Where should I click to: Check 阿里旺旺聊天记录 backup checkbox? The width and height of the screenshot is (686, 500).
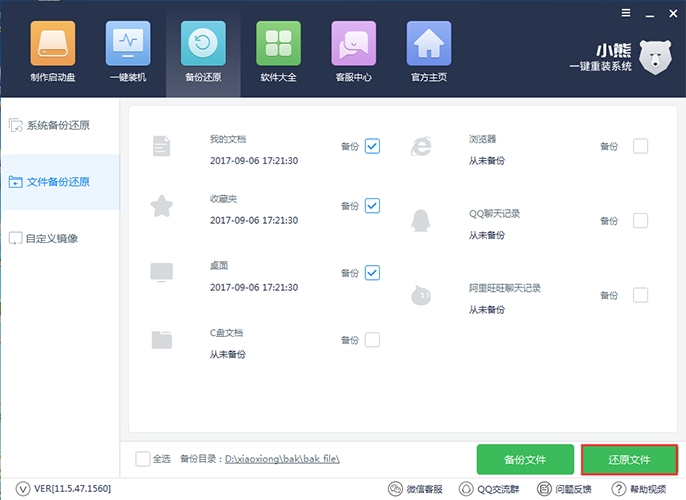pos(640,295)
